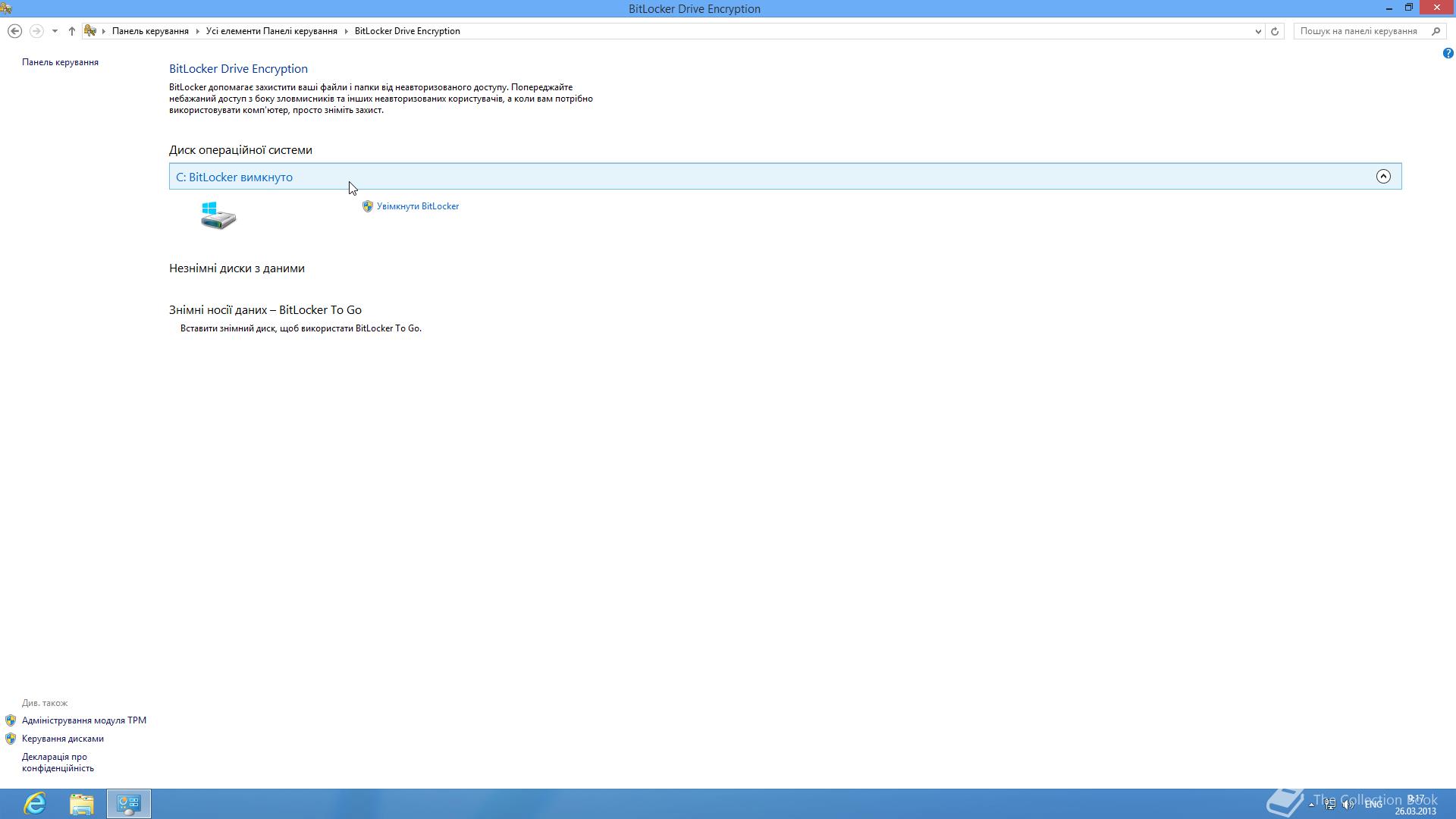The height and width of the screenshot is (819, 1456).
Task: Click the ENG language indicator
Action: pyautogui.click(x=1373, y=805)
